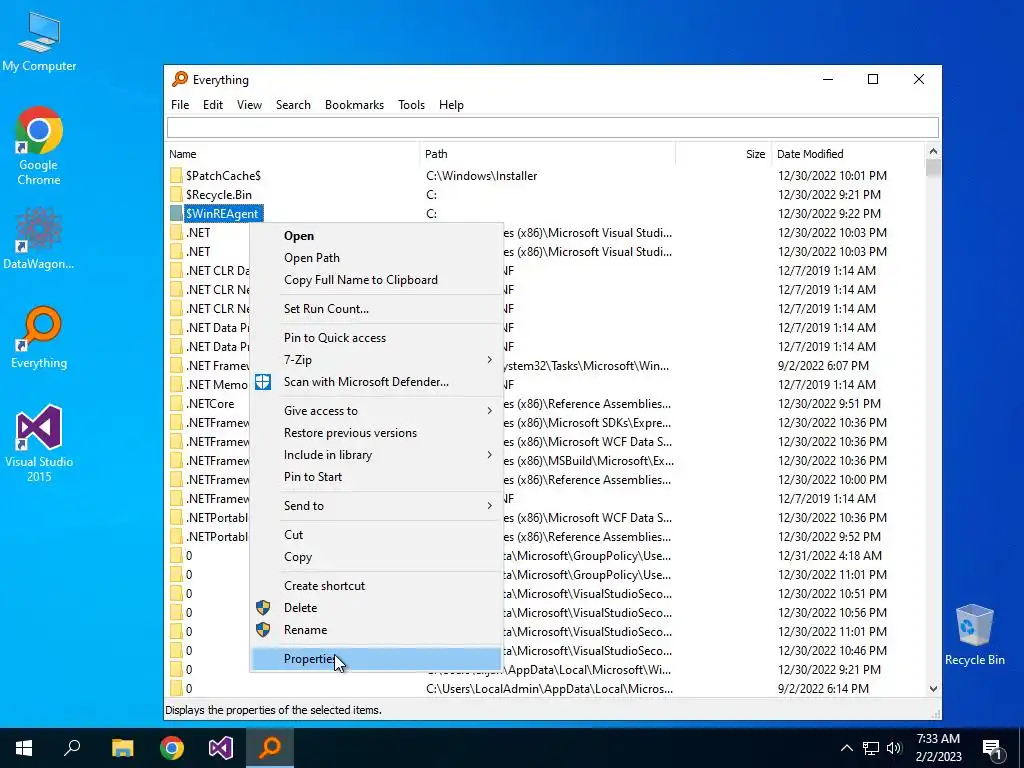Expand the Send to submenu
This screenshot has height=768, width=1024.
376,506
